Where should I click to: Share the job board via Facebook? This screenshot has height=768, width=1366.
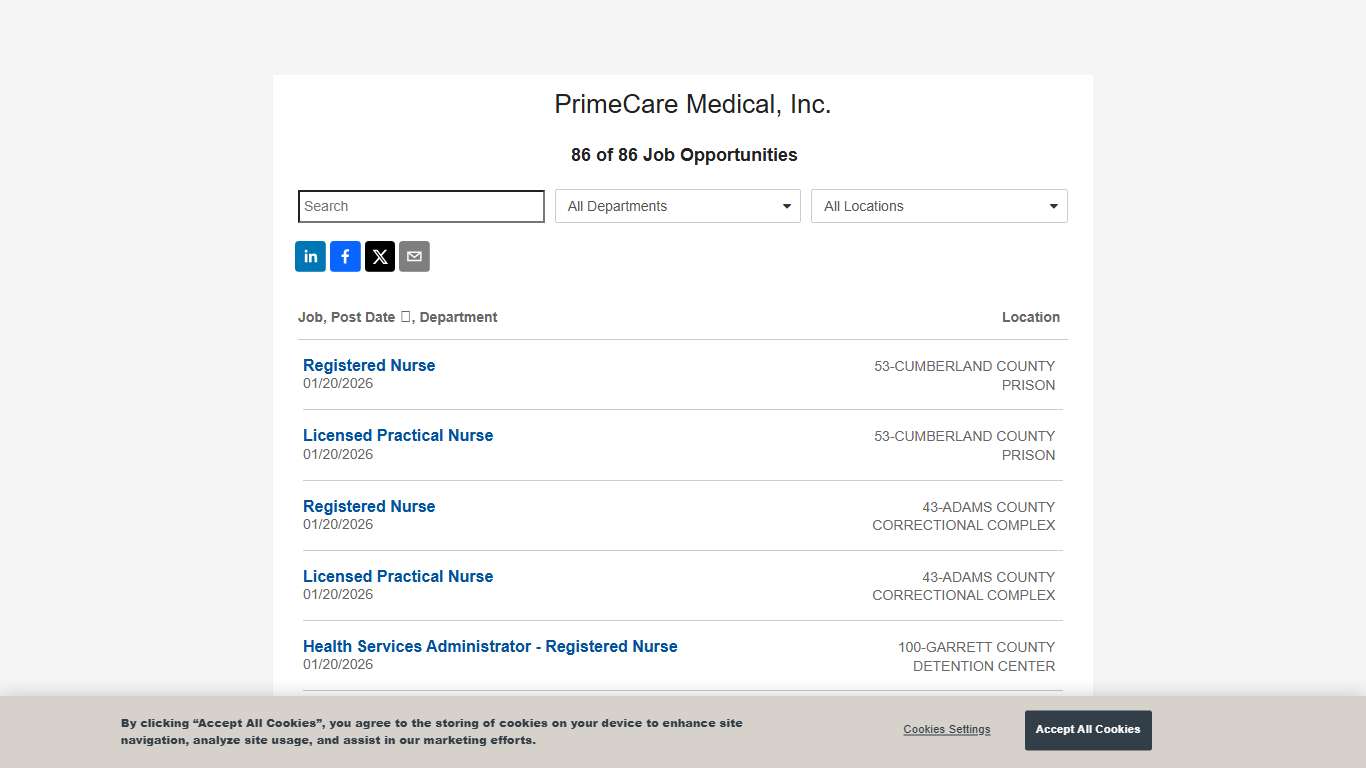[x=345, y=256]
